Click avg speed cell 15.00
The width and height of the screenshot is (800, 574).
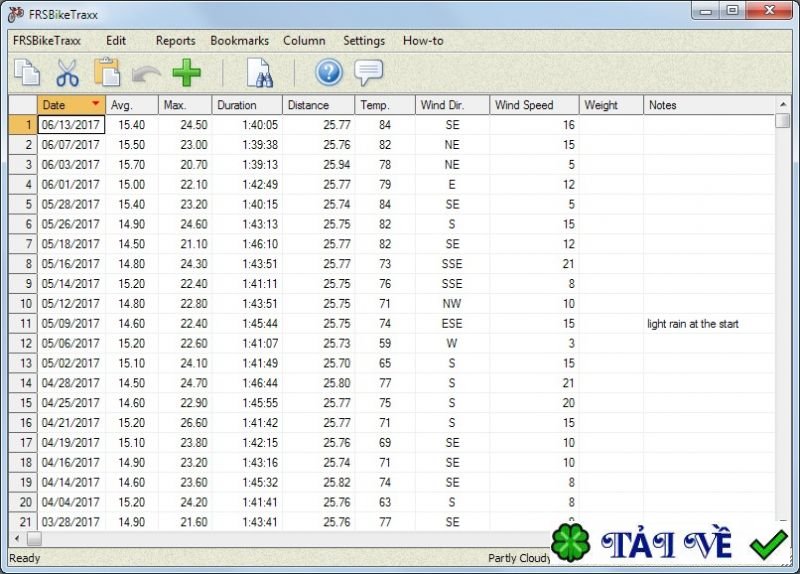coord(132,184)
